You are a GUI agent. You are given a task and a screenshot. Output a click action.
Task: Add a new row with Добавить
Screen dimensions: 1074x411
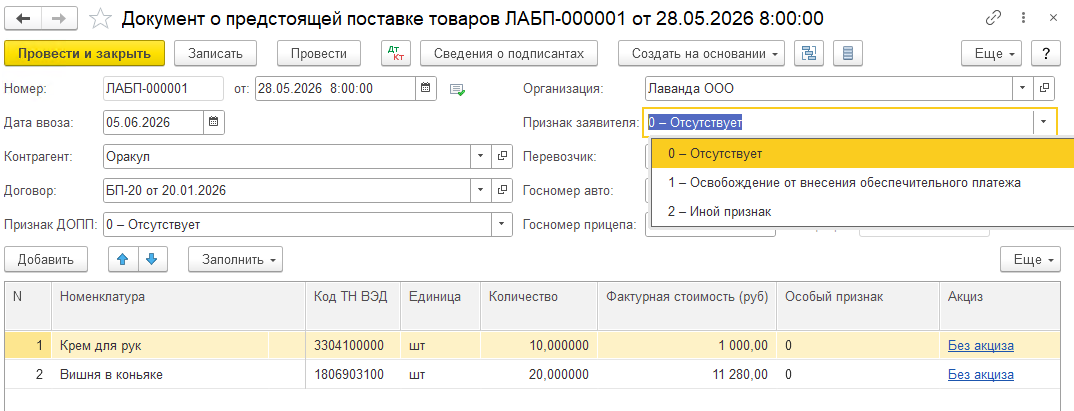click(x=45, y=260)
